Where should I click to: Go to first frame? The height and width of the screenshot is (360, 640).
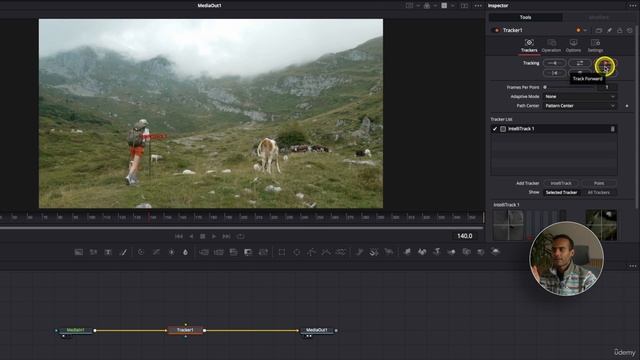pos(178,236)
